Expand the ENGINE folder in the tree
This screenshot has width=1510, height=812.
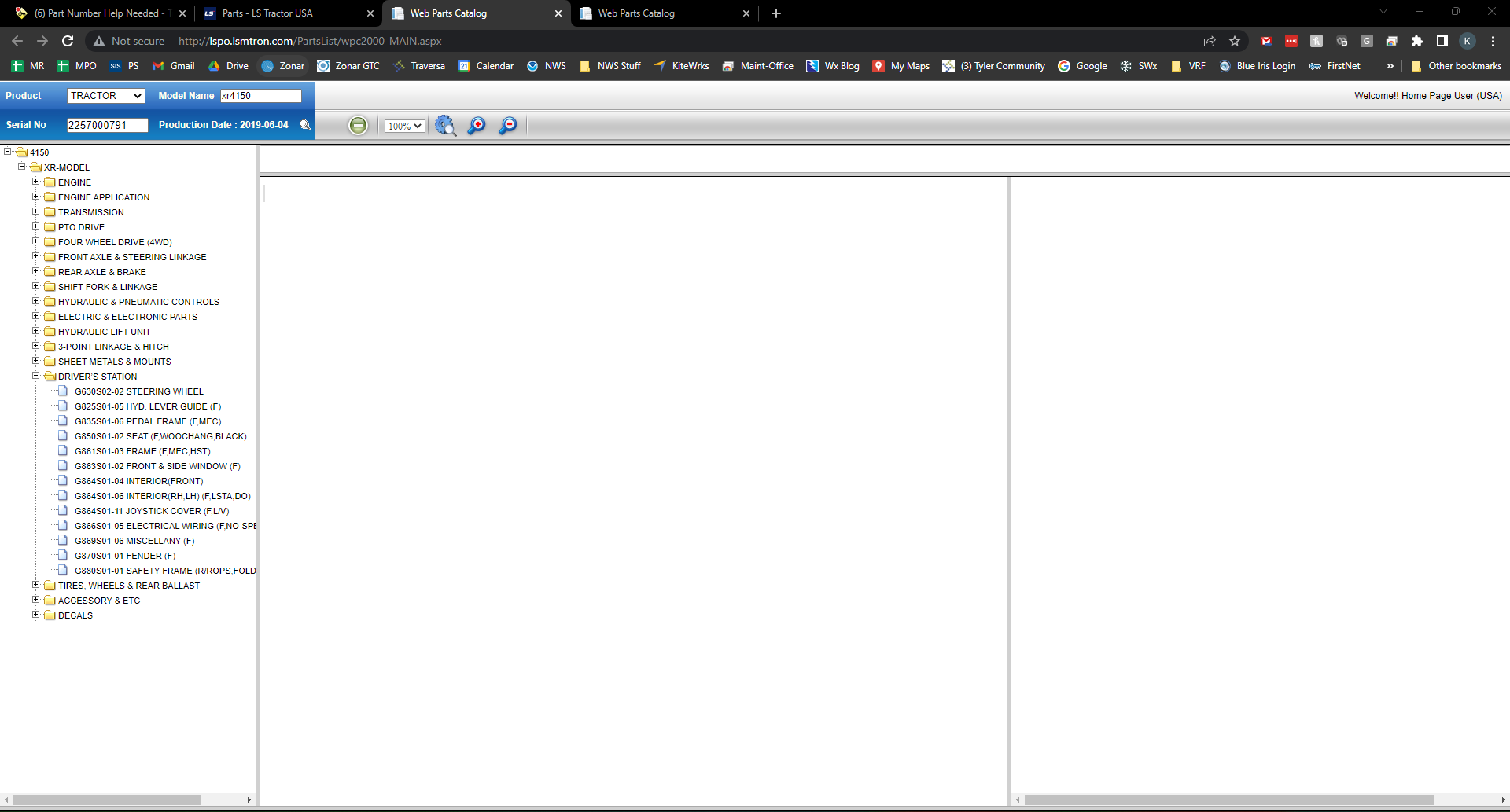coord(35,182)
